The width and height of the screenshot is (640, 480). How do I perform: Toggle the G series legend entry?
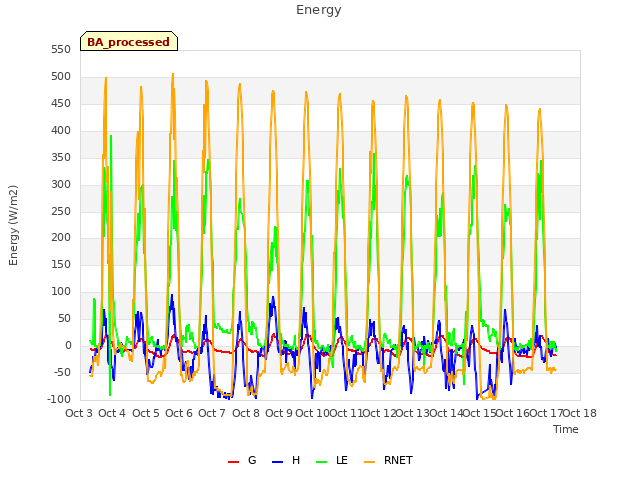tap(242, 460)
